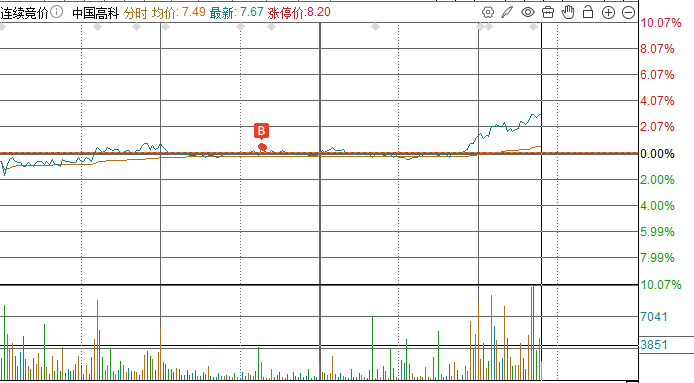The height and width of the screenshot is (383, 694).
Task: Zoom in with the plus icon
Action: click(609, 12)
